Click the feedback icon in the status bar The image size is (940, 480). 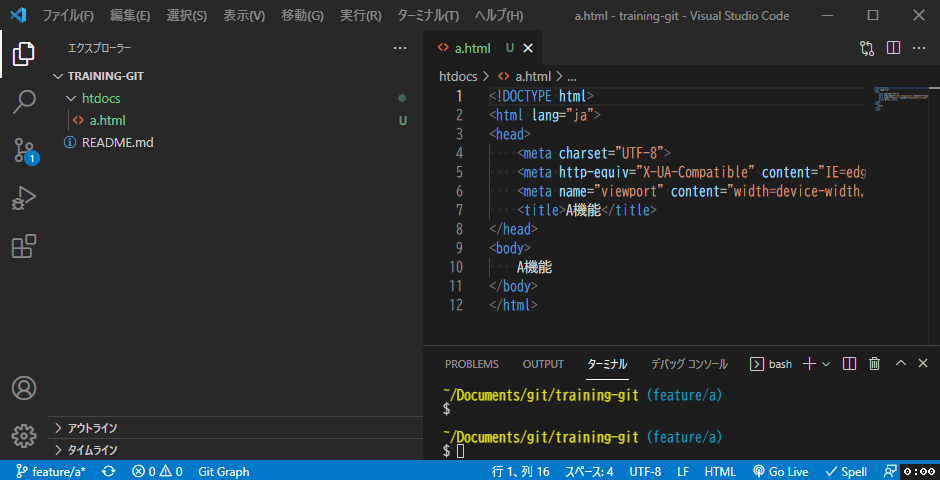coord(890,472)
